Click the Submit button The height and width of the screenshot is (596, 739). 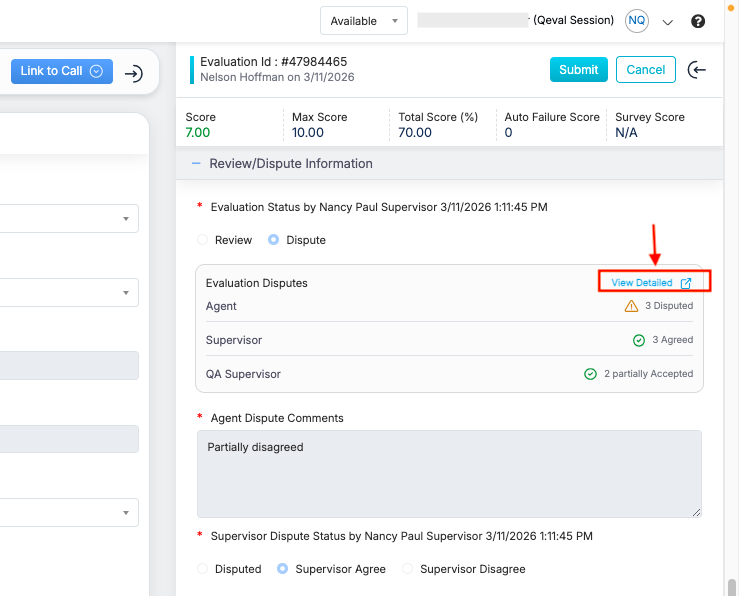[x=578, y=70]
